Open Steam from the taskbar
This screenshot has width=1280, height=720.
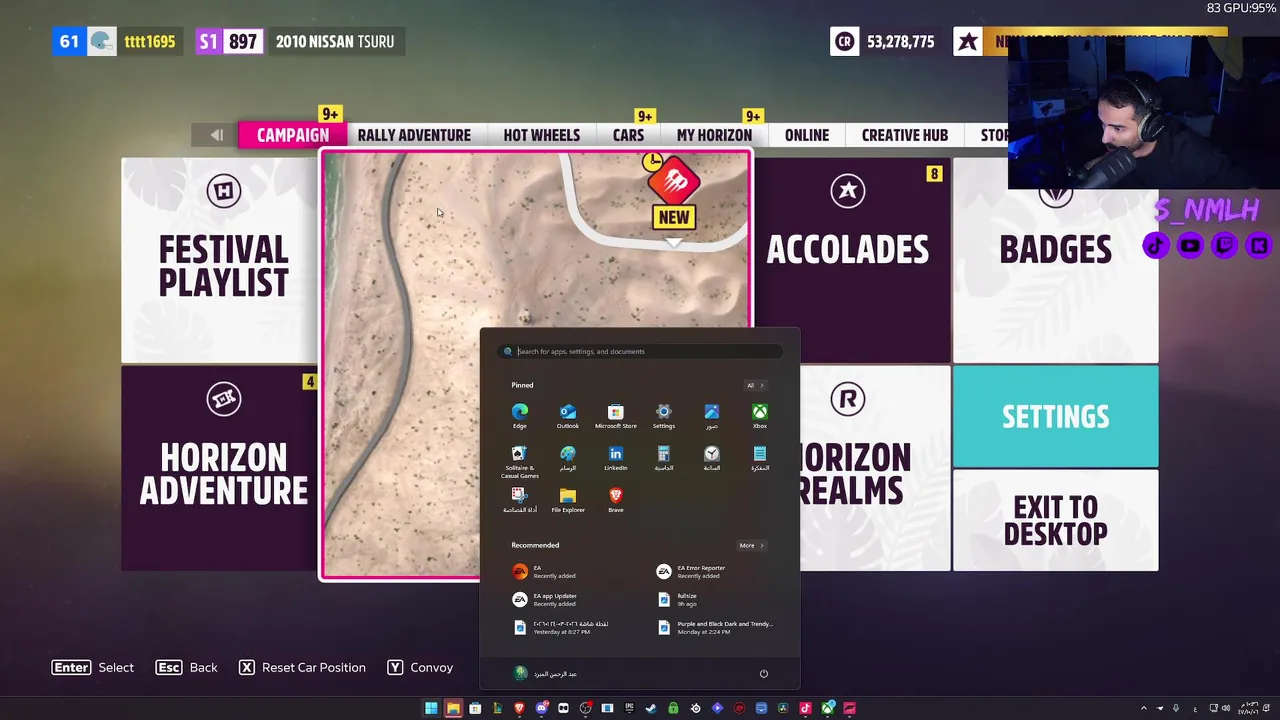[651, 708]
